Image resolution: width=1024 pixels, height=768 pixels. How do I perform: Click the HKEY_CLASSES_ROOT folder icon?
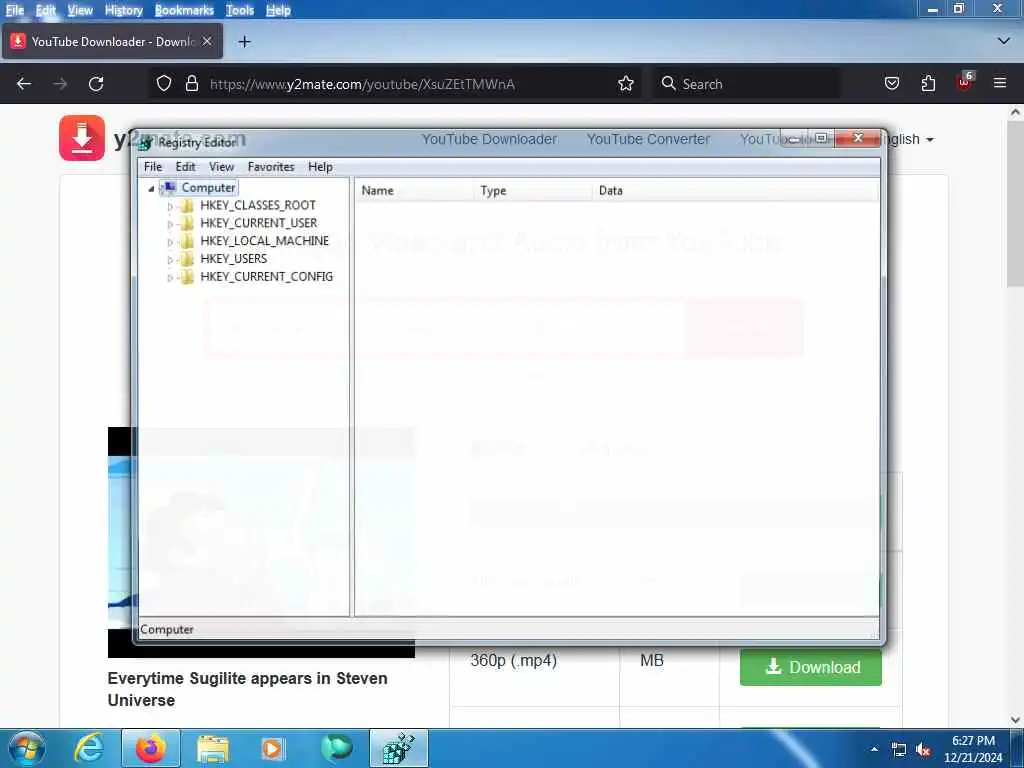[x=187, y=206]
